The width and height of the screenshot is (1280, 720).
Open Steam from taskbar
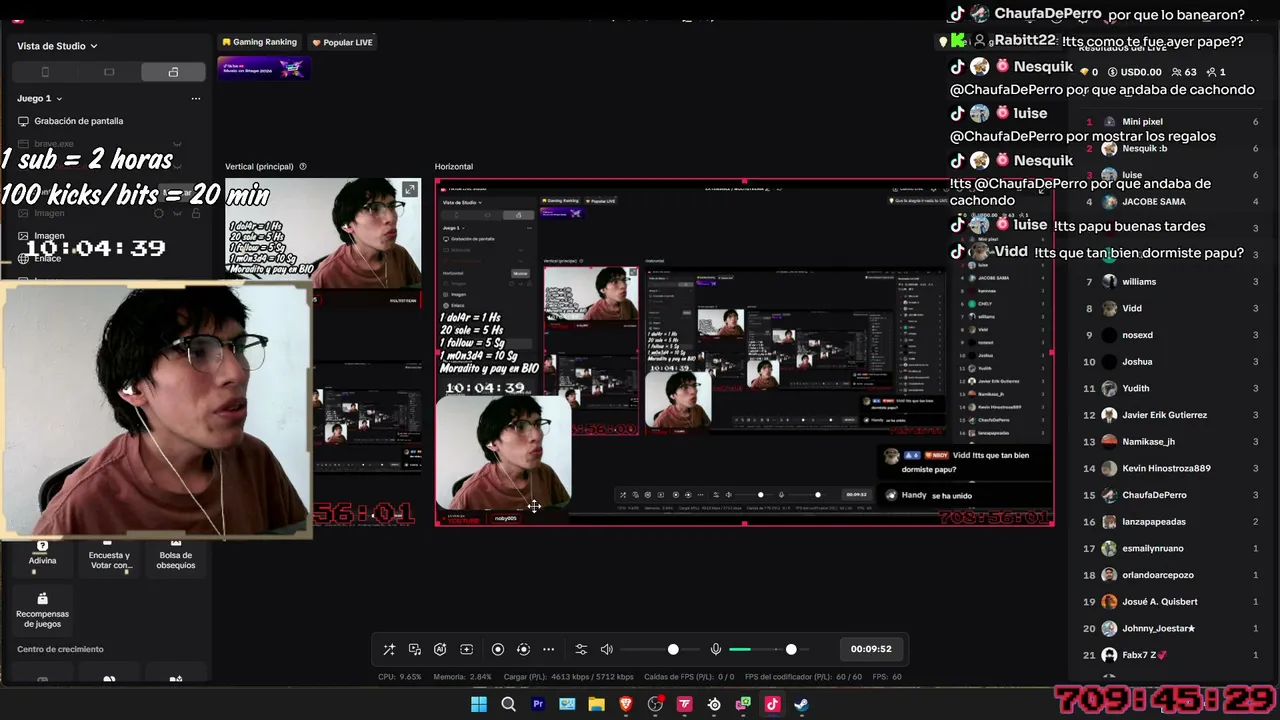(802, 704)
